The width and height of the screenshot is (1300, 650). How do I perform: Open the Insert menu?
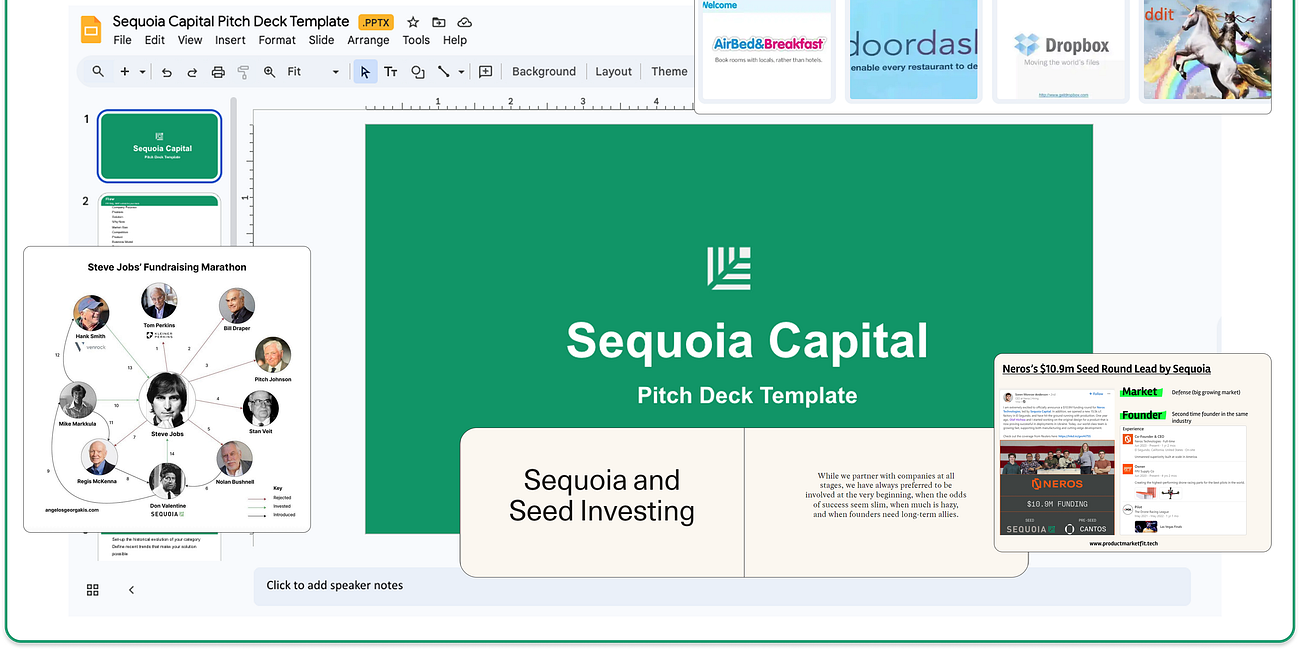230,40
